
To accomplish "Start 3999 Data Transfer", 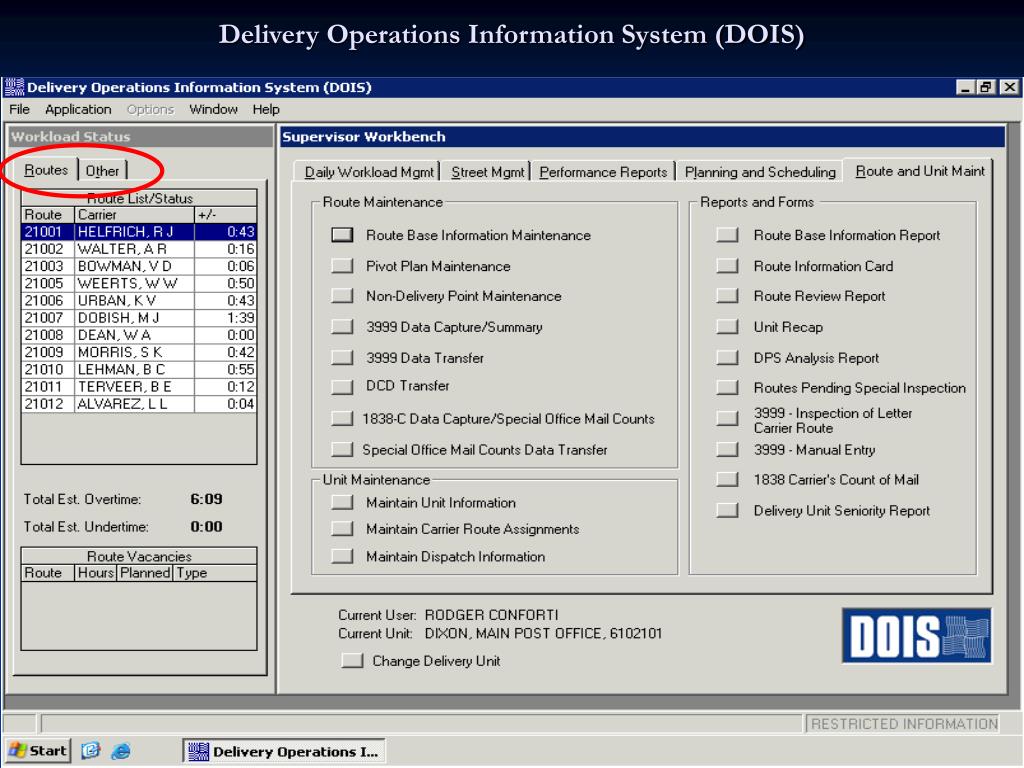I will point(342,357).
